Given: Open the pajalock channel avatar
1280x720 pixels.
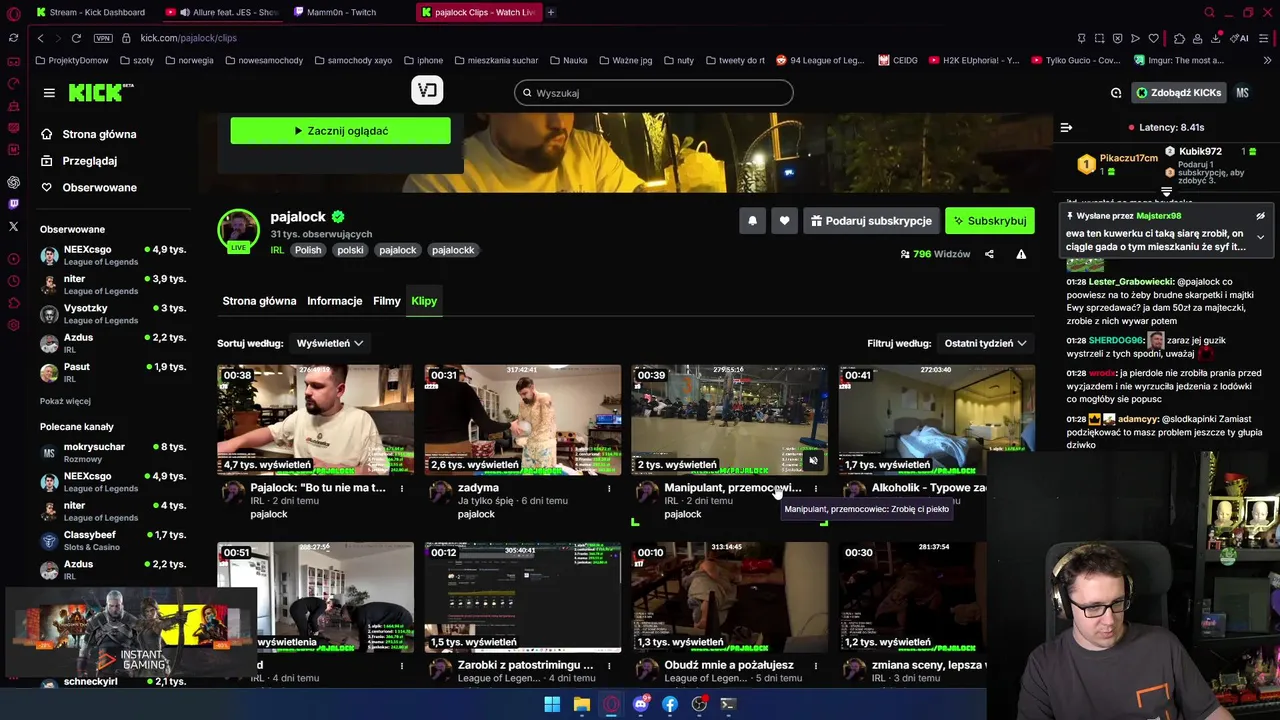Looking at the screenshot, I should pyautogui.click(x=239, y=230).
